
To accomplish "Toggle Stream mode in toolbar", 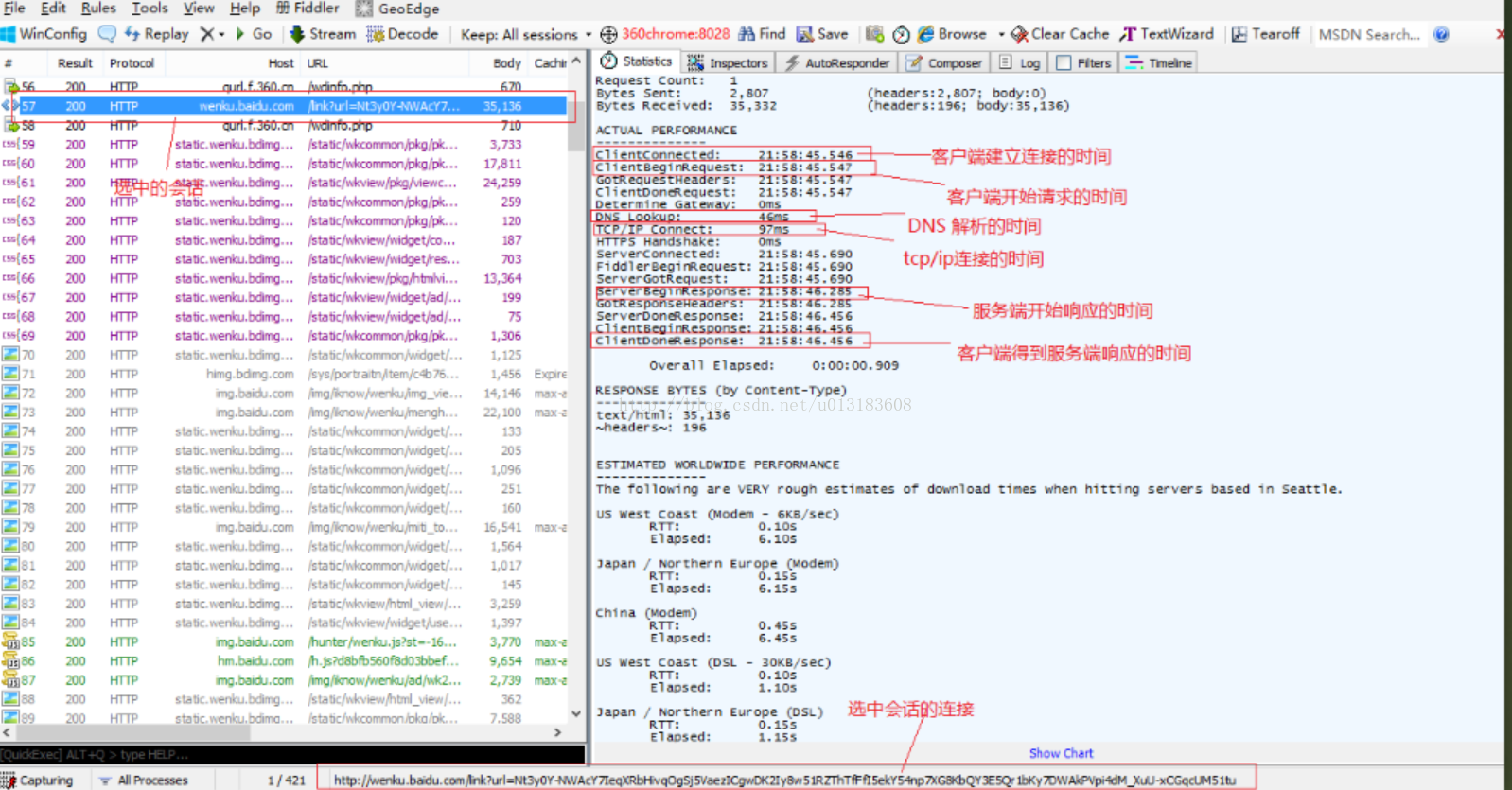I will (x=323, y=34).
